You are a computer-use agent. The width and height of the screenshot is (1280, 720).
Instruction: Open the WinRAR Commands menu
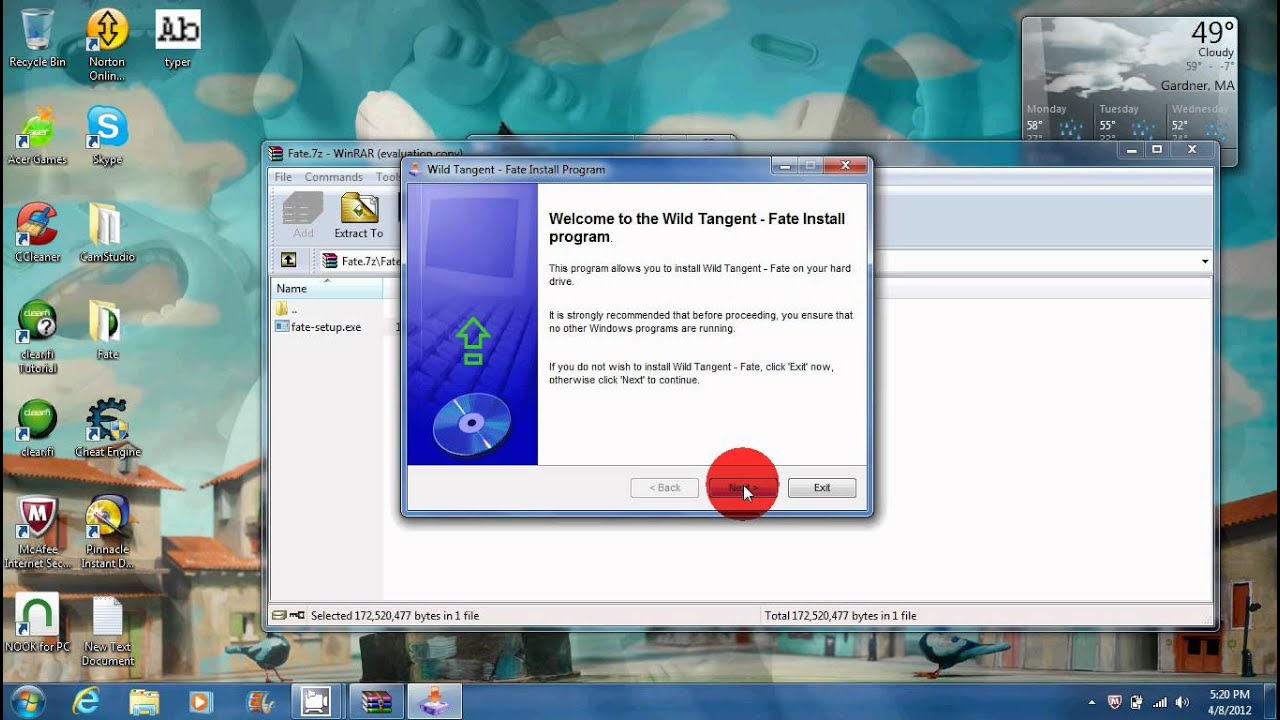(x=334, y=177)
